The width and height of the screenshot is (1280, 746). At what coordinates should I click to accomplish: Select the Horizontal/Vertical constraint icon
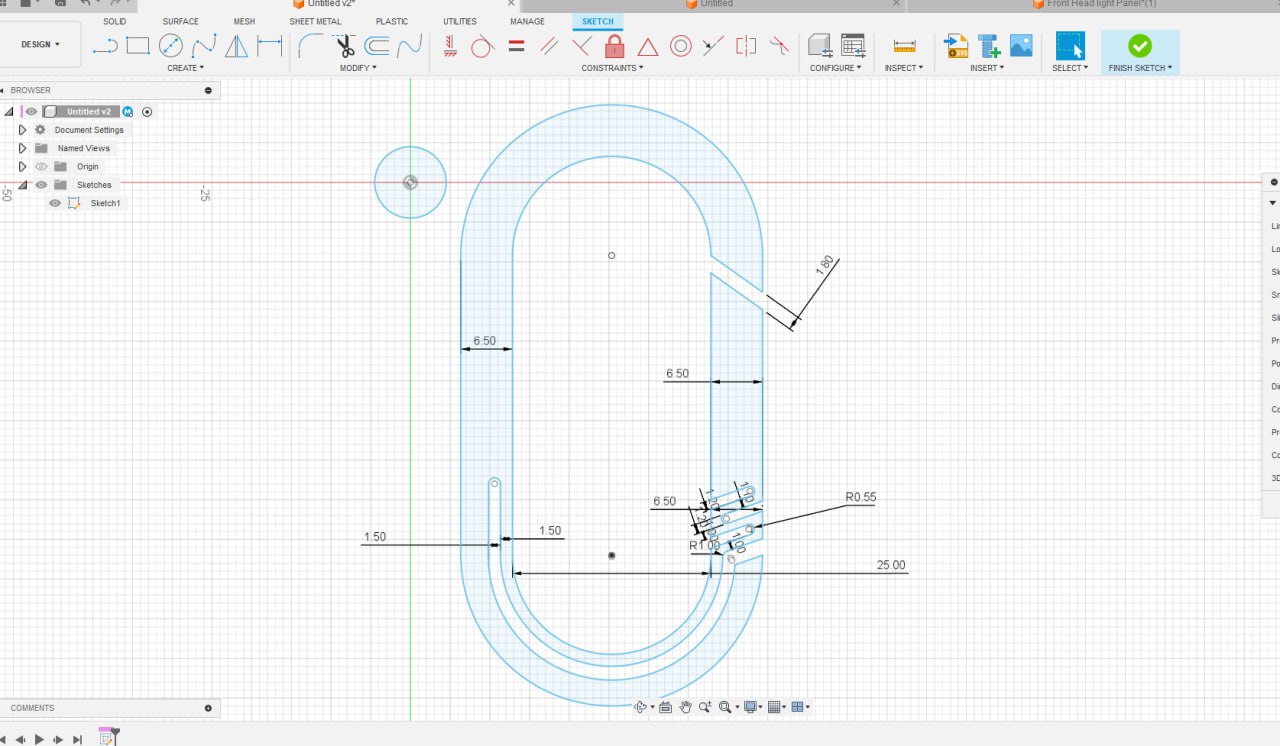coord(450,46)
